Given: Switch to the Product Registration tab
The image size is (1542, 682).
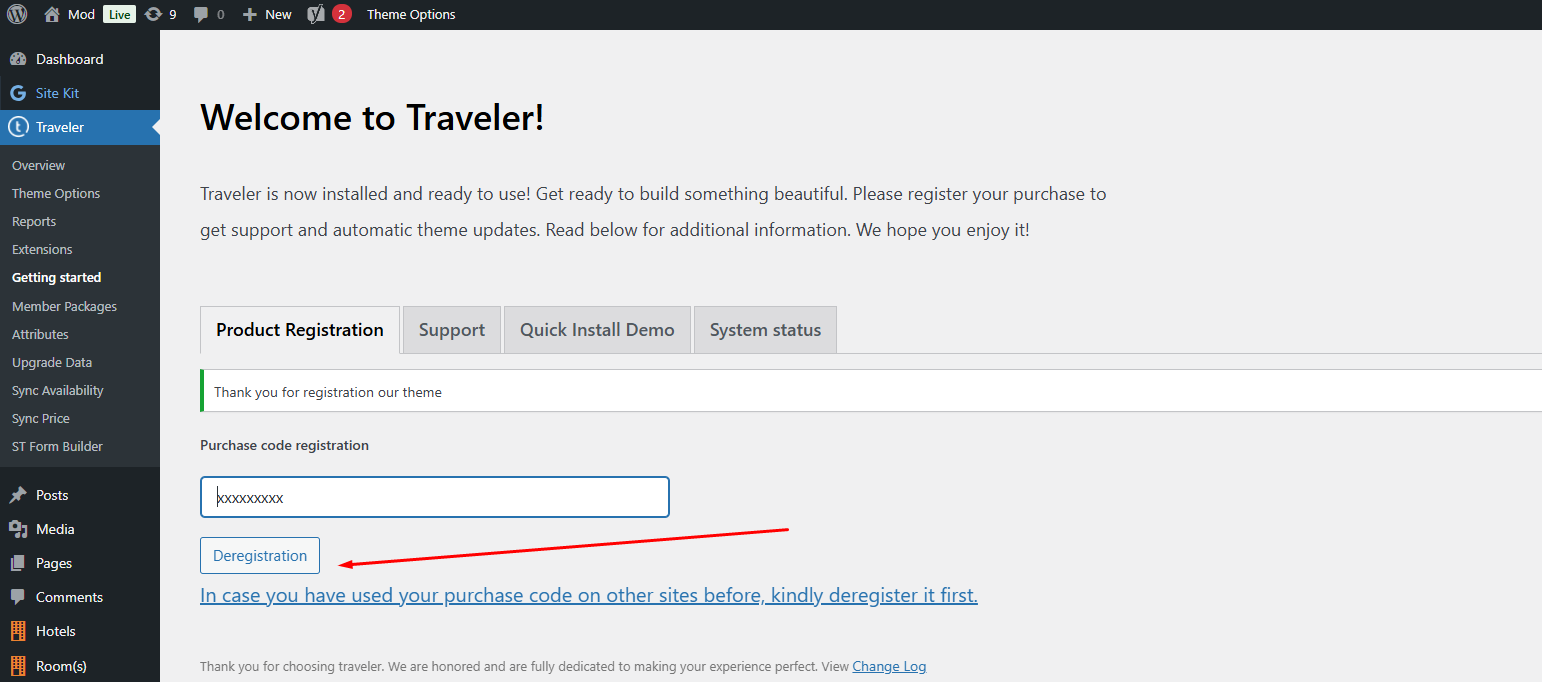Looking at the screenshot, I should 300,330.
